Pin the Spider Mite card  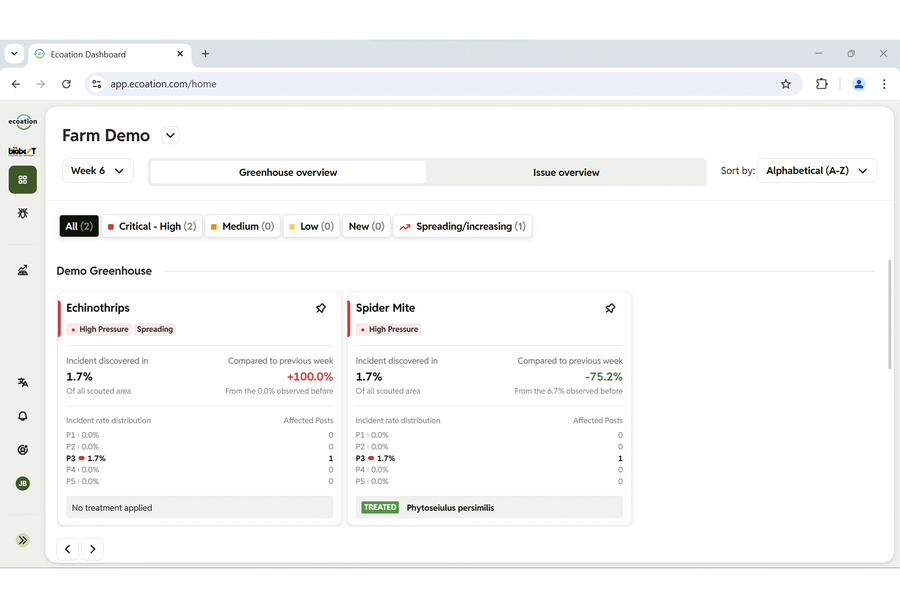point(610,309)
